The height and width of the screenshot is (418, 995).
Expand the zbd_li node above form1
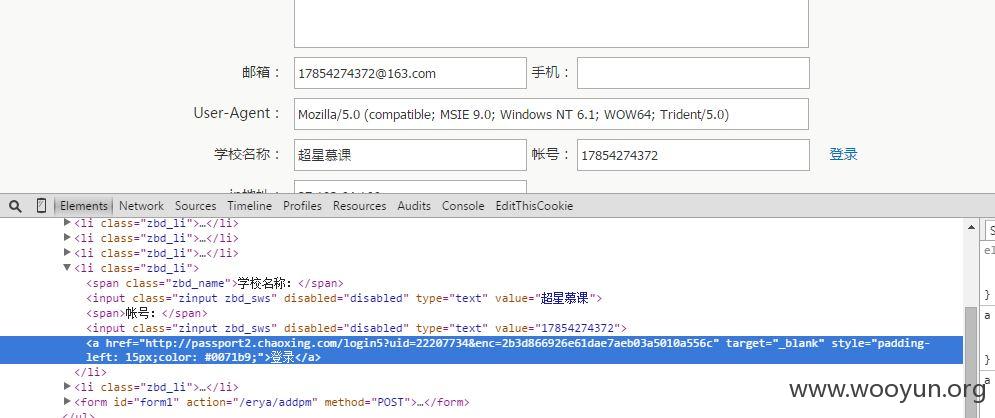pos(68,386)
